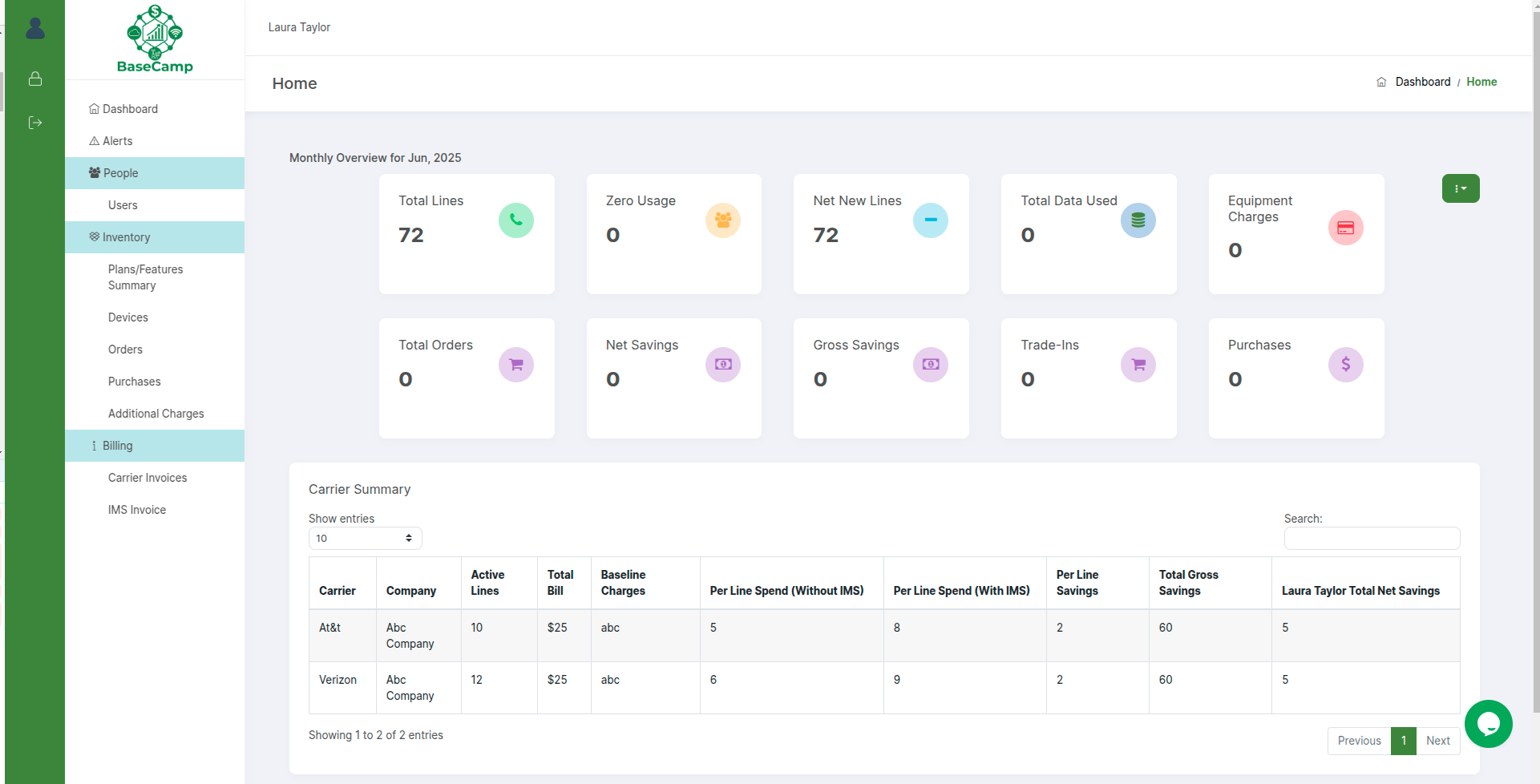
Task: Navigate to Carrier Invoices
Action: pos(148,477)
